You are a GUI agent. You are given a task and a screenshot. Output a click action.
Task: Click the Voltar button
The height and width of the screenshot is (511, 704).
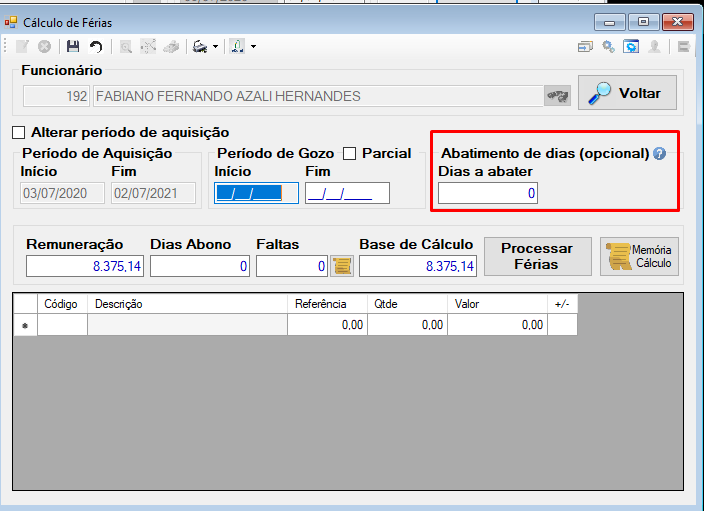point(627,93)
